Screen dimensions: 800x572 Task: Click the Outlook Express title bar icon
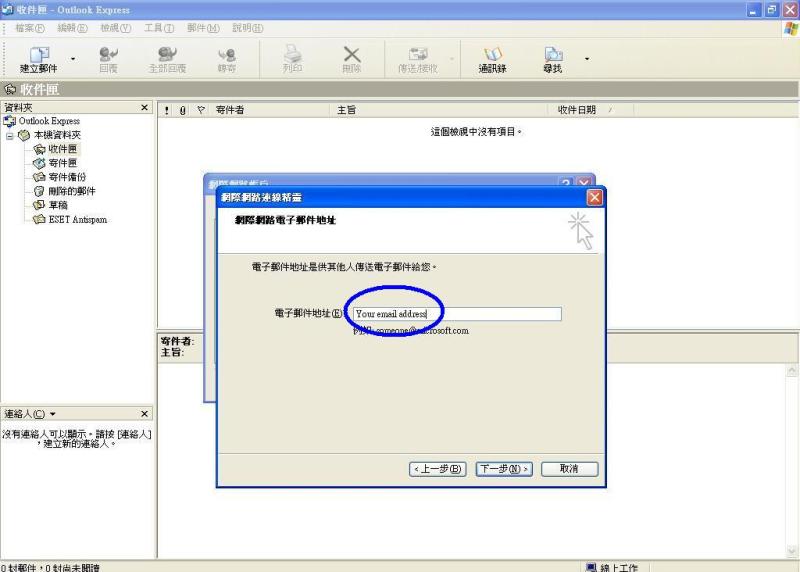click(7, 10)
